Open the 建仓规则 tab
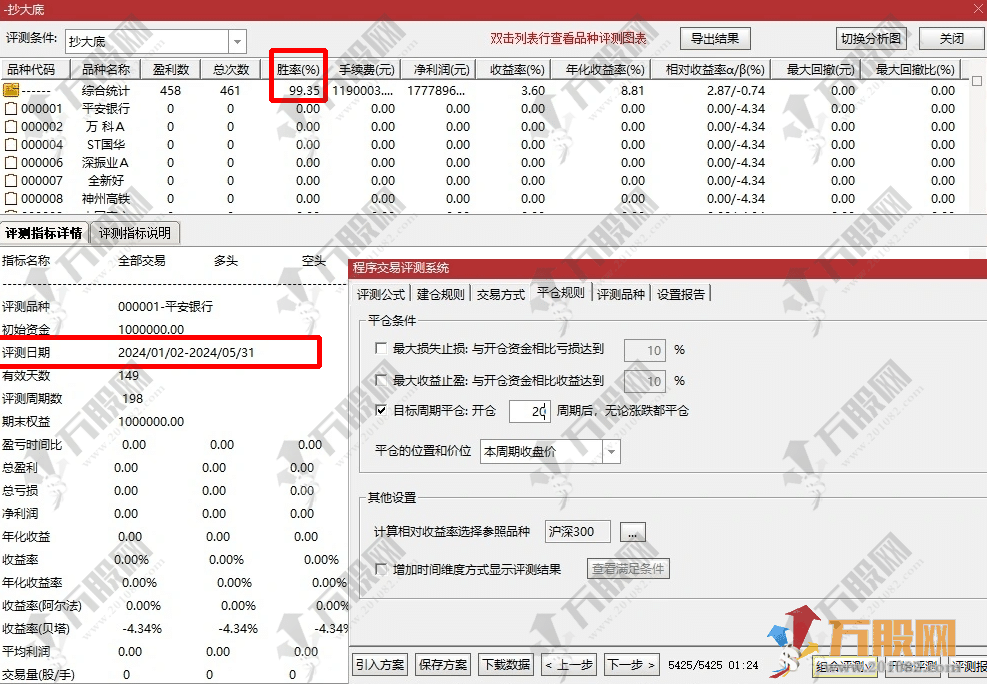The image size is (987, 684). [x=441, y=294]
